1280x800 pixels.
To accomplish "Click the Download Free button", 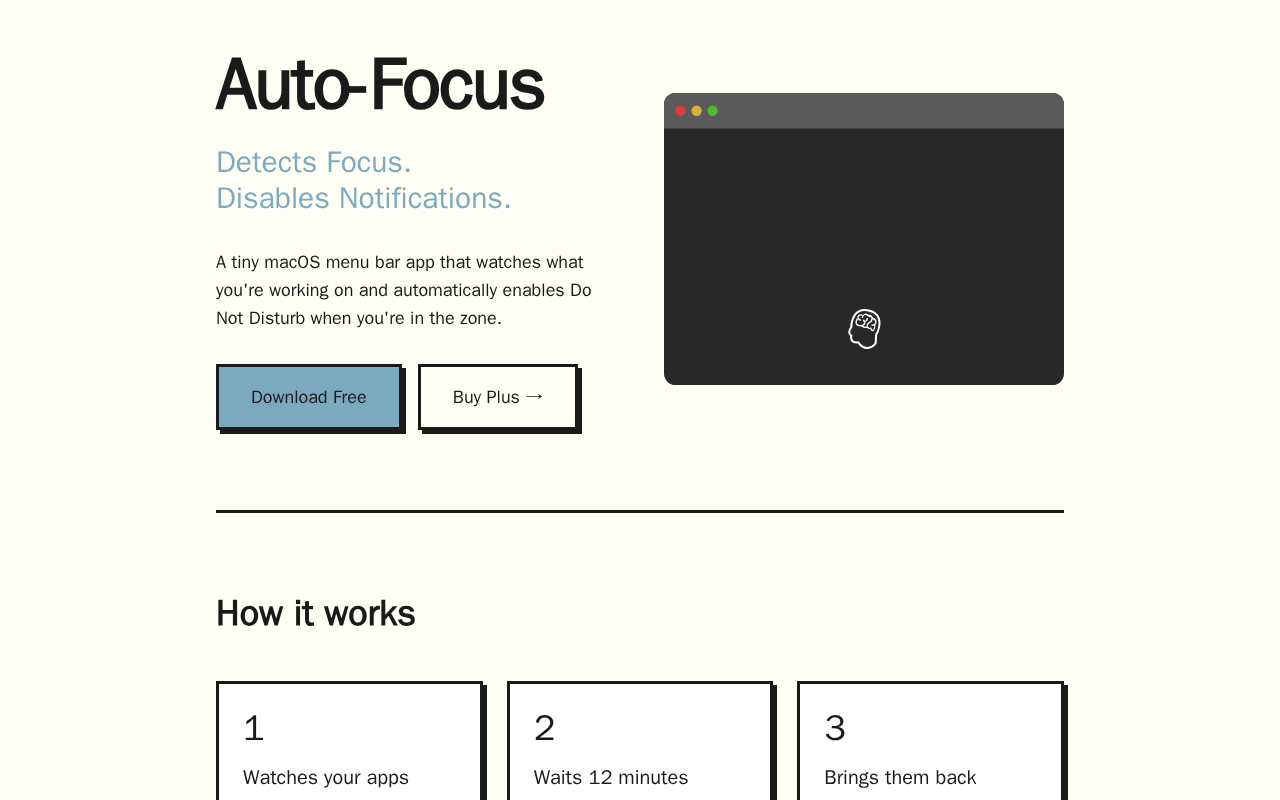I will [309, 397].
